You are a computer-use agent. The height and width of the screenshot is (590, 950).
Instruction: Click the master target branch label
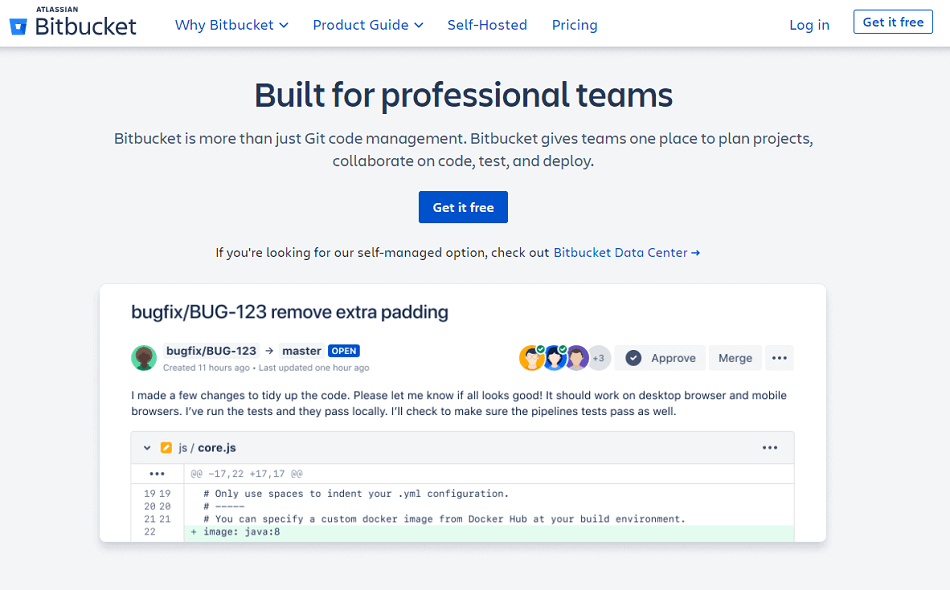[x=301, y=351]
